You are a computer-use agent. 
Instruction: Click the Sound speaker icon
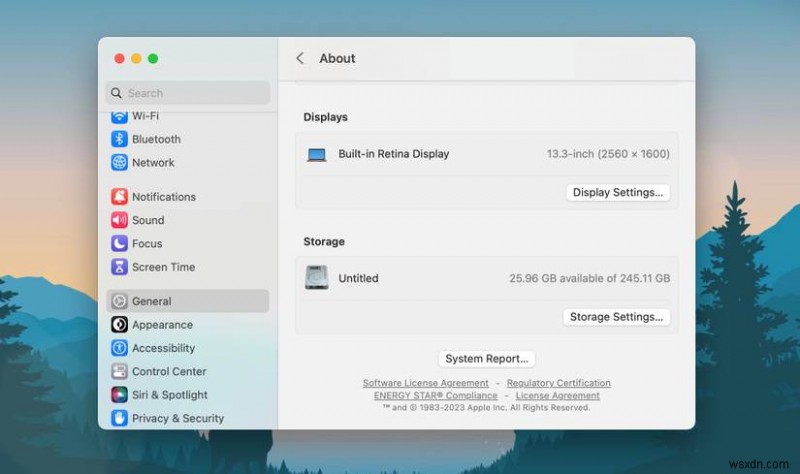pyautogui.click(x=119, y=220)
